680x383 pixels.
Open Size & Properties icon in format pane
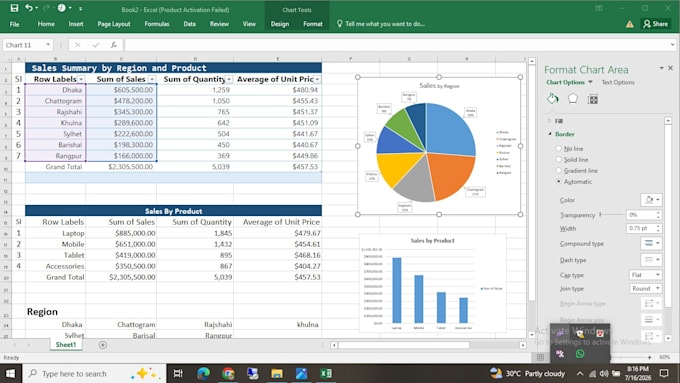(x=593, y=99)
